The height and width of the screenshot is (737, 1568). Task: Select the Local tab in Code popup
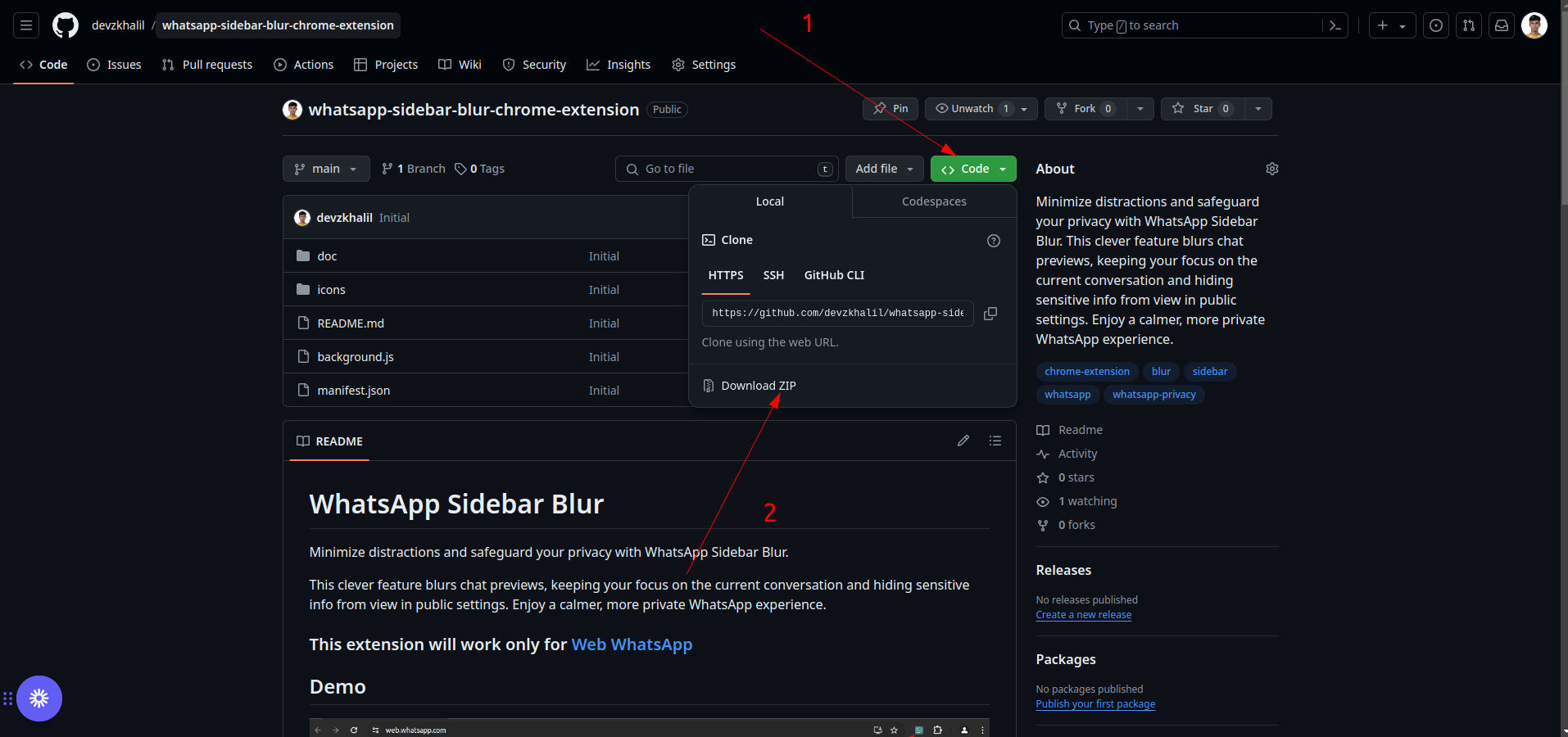pyautogui.click(x=770, y=201)
